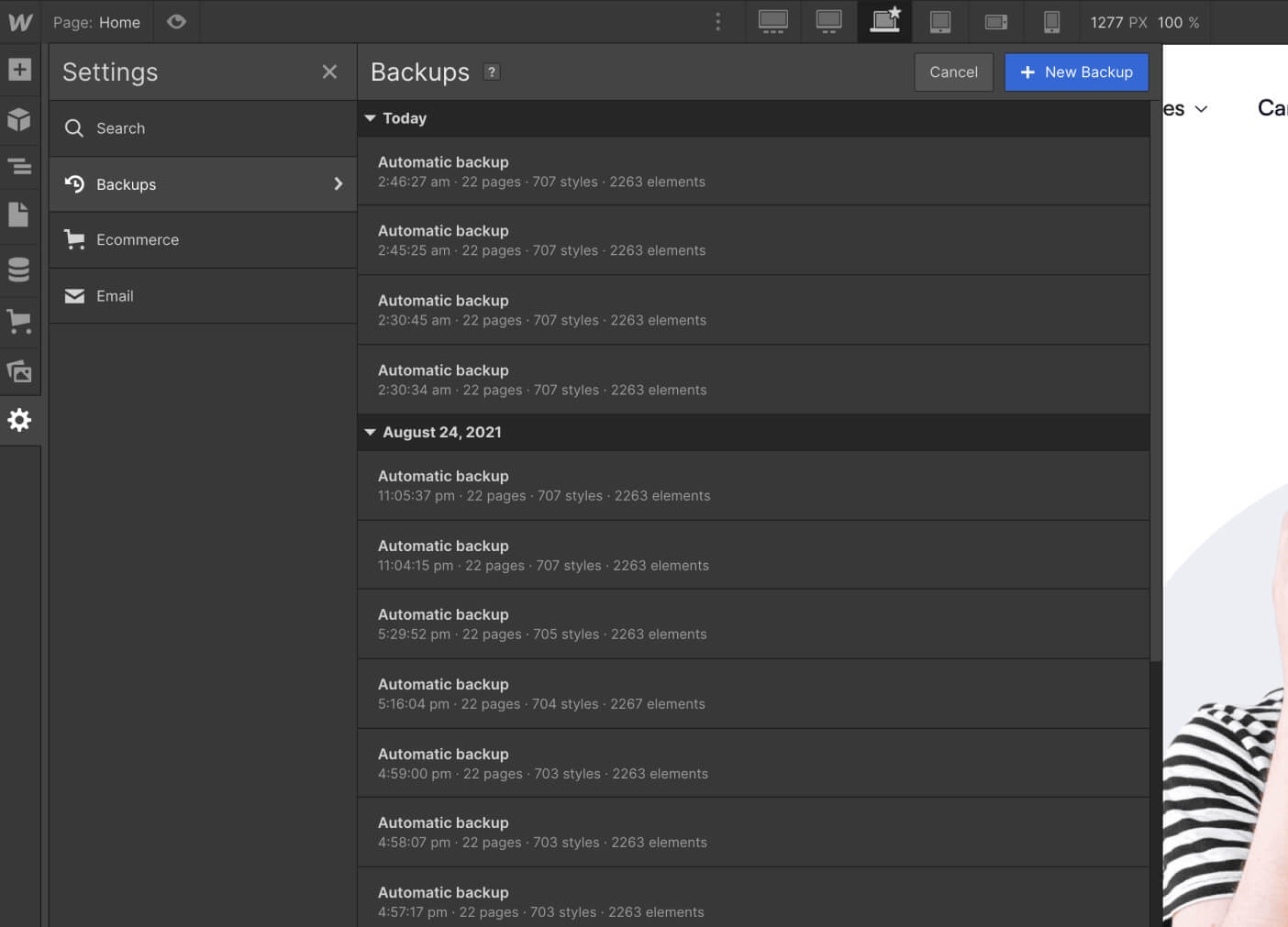Click the Cancel button in Backups header
This screenshot has height=927, width=1288.
953,72
